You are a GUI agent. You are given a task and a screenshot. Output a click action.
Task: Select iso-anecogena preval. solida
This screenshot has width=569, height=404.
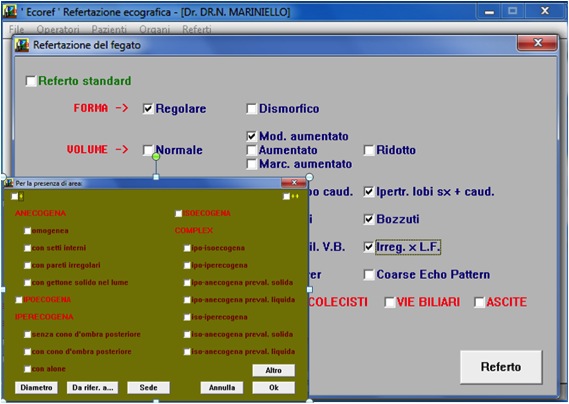(187, 334)
